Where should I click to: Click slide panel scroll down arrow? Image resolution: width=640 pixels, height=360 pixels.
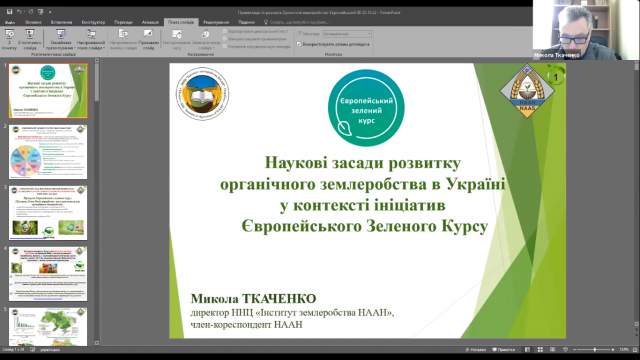[97, 343]
